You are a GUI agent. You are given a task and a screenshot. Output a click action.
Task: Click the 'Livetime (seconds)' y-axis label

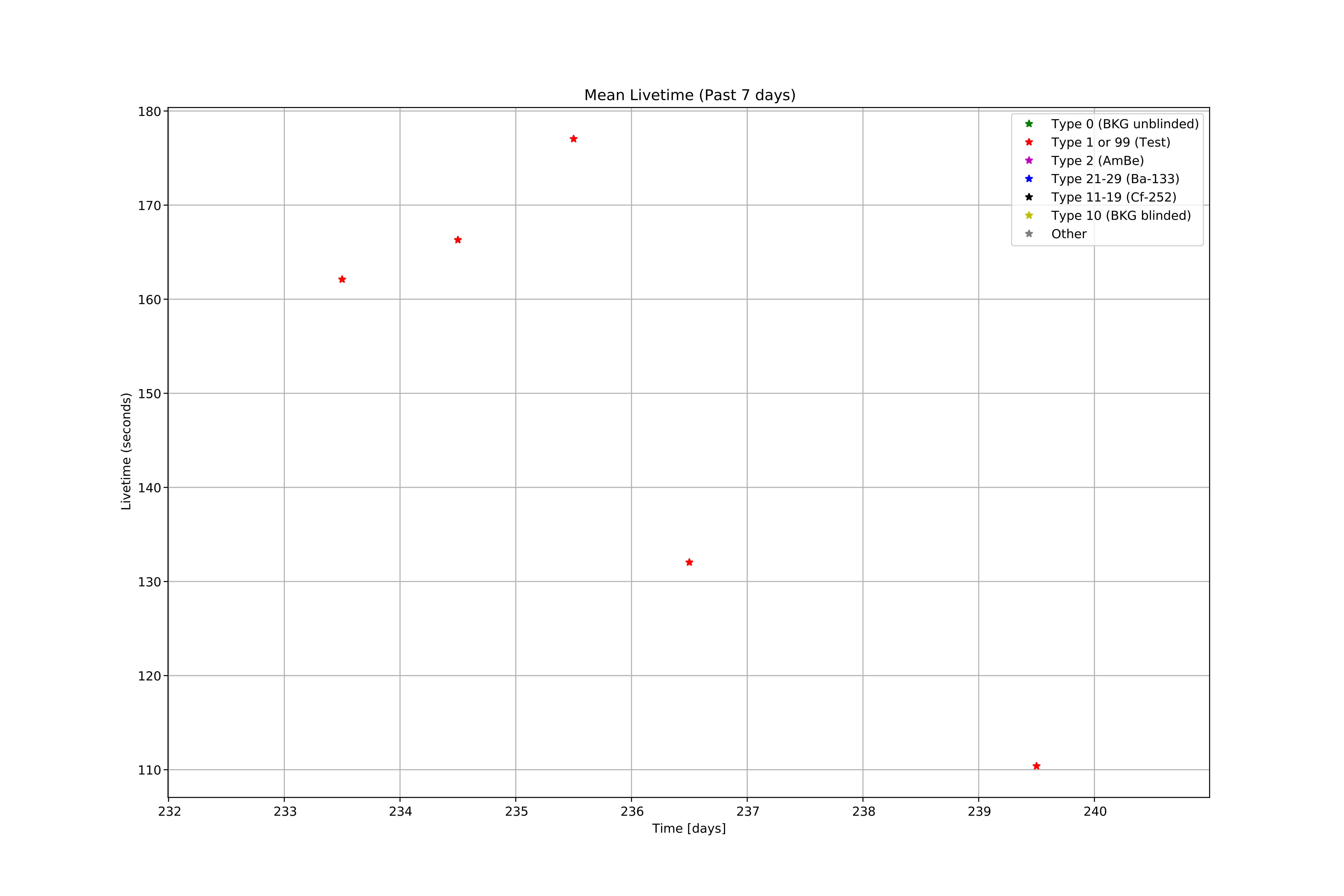[x=126, y=451]
